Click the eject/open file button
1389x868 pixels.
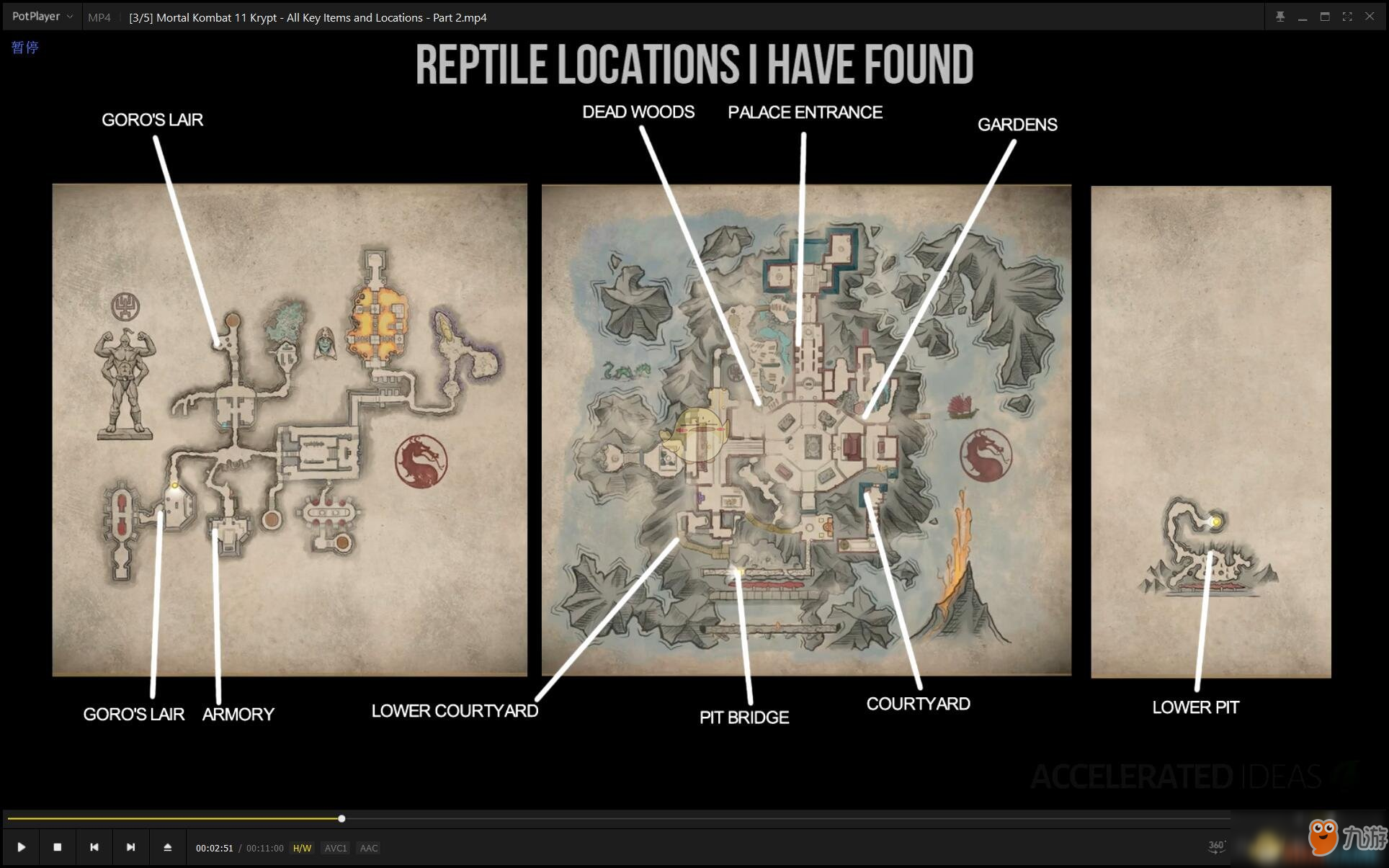167,847
